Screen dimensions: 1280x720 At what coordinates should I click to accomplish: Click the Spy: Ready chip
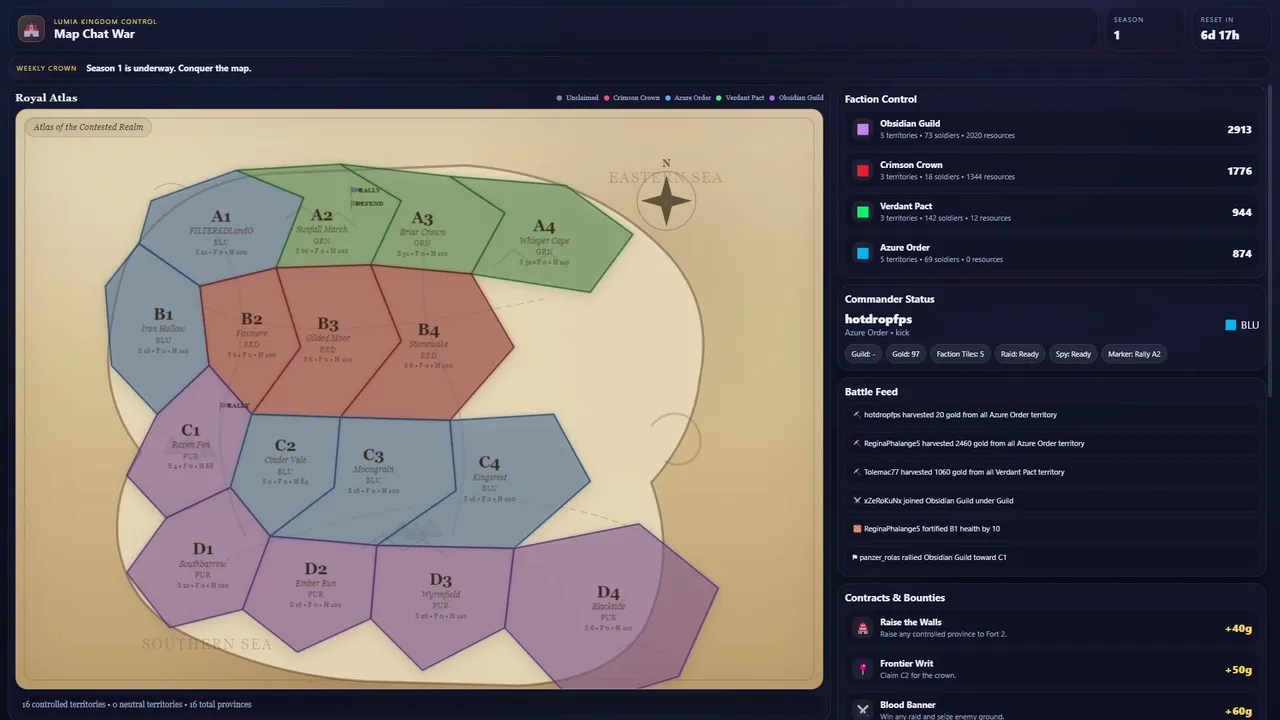(x=1073, y=354)
